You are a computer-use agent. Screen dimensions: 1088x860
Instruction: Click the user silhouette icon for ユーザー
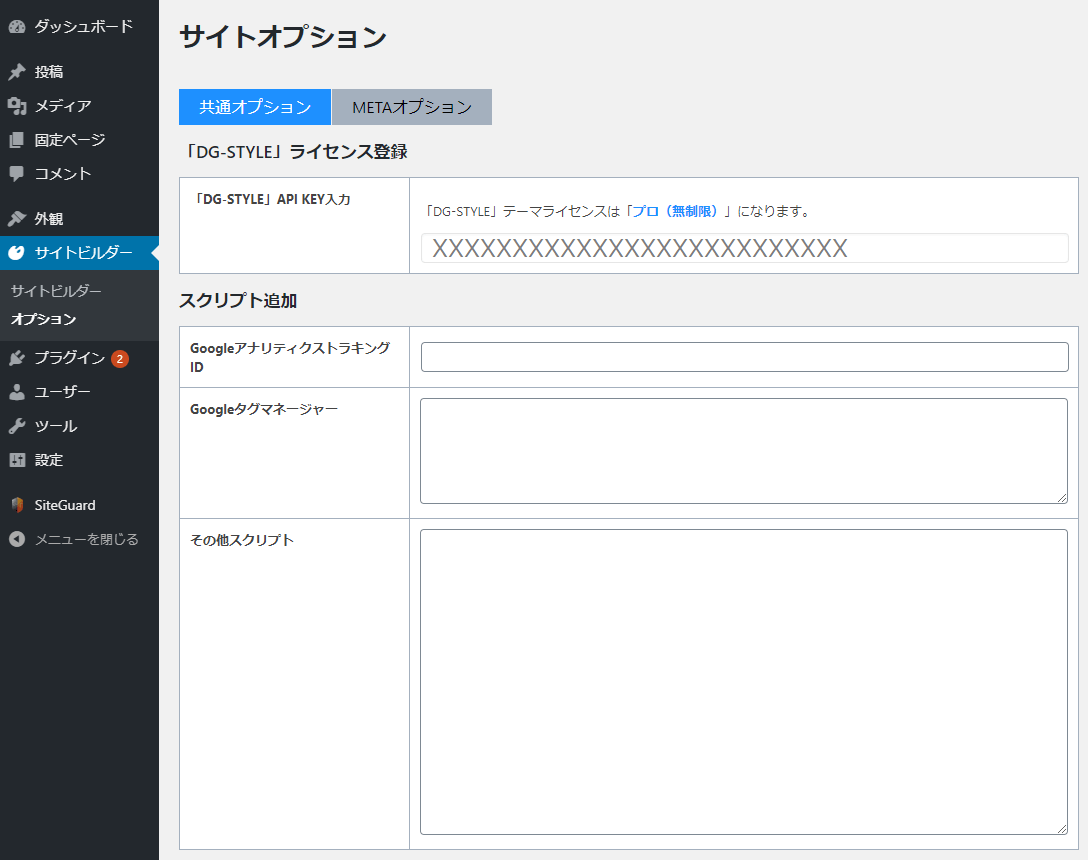point(17,392)
